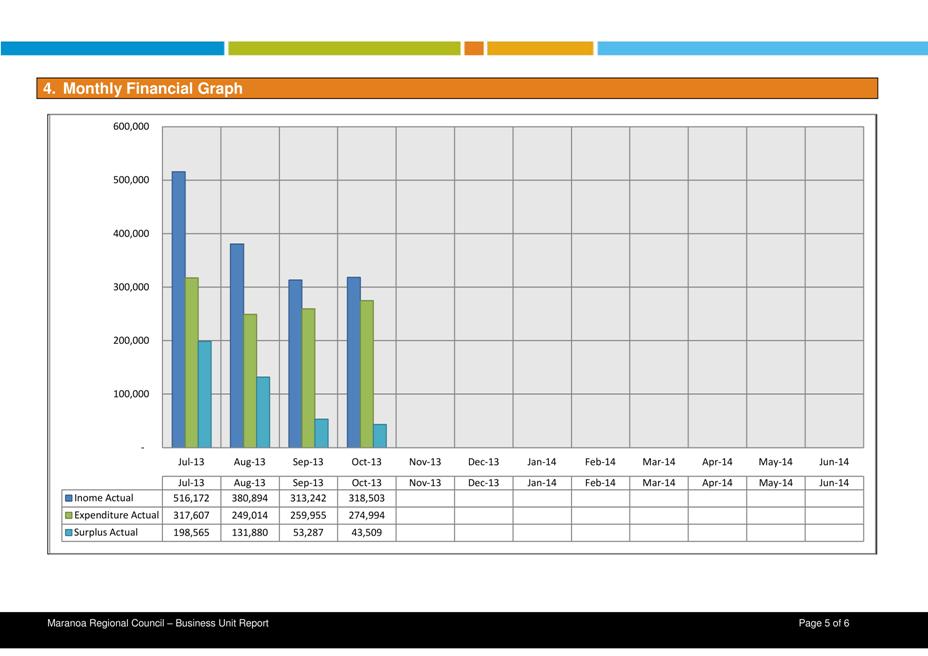Click the 600,000 y-axis label
This screenshot has height=656, width=928.
tap(131, 127)
